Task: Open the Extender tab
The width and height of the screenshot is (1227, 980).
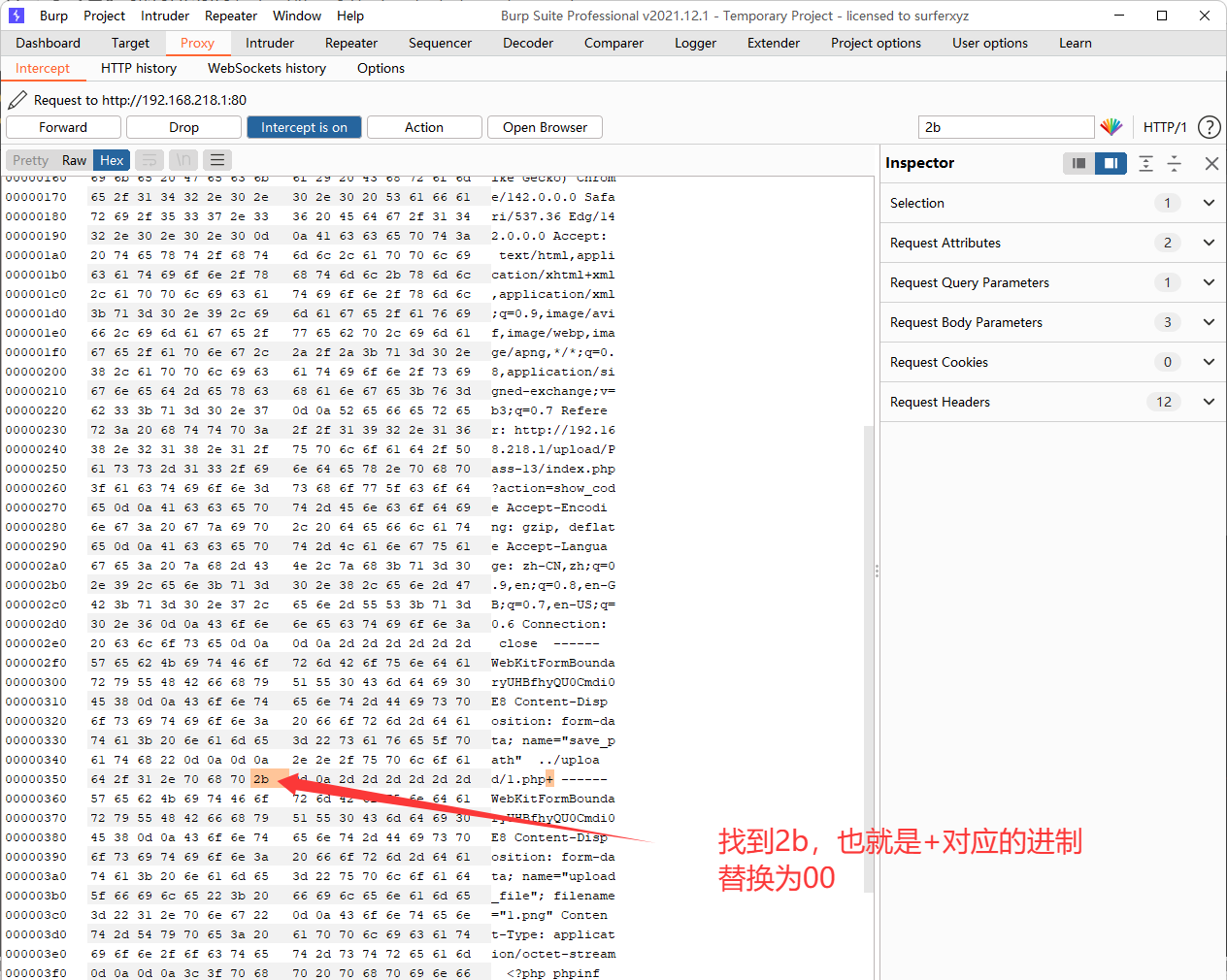Action: (774, 43)
